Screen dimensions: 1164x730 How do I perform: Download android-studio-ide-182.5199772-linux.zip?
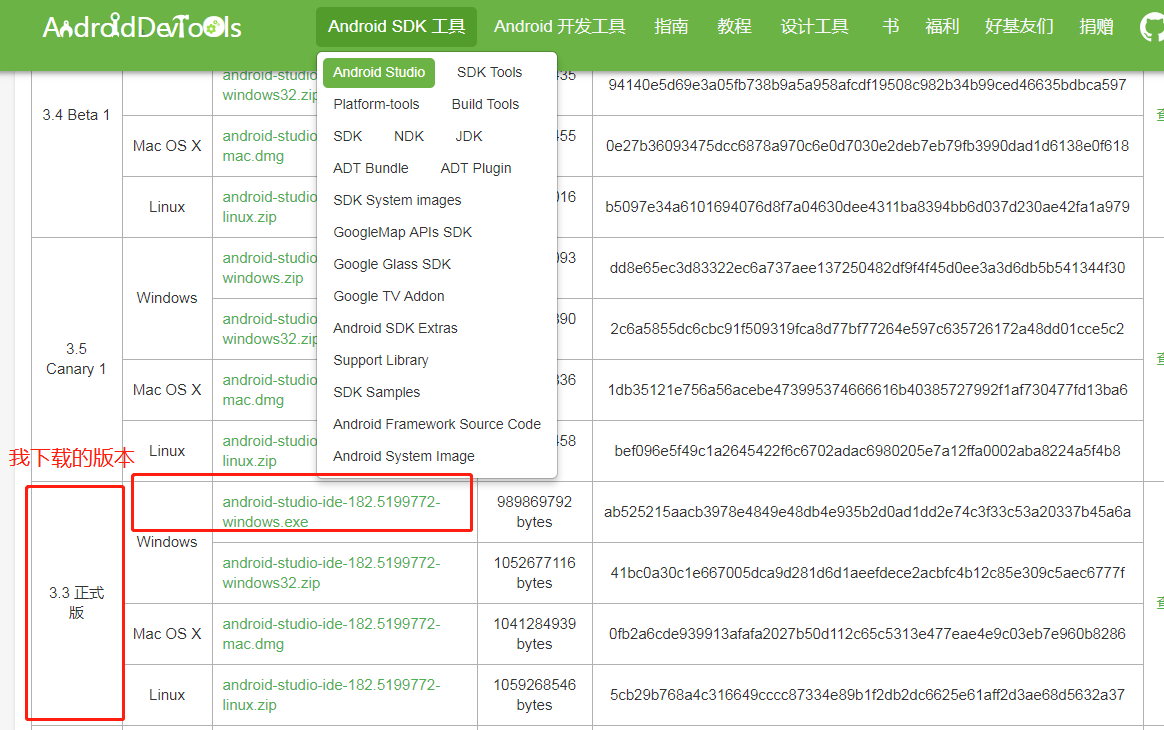point(331,694)
